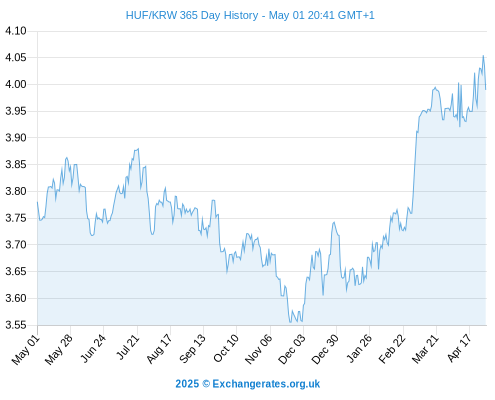
Task: Select the Apr 17 x-axis date label
Action: pyautogui.click(x=459, y=348)
